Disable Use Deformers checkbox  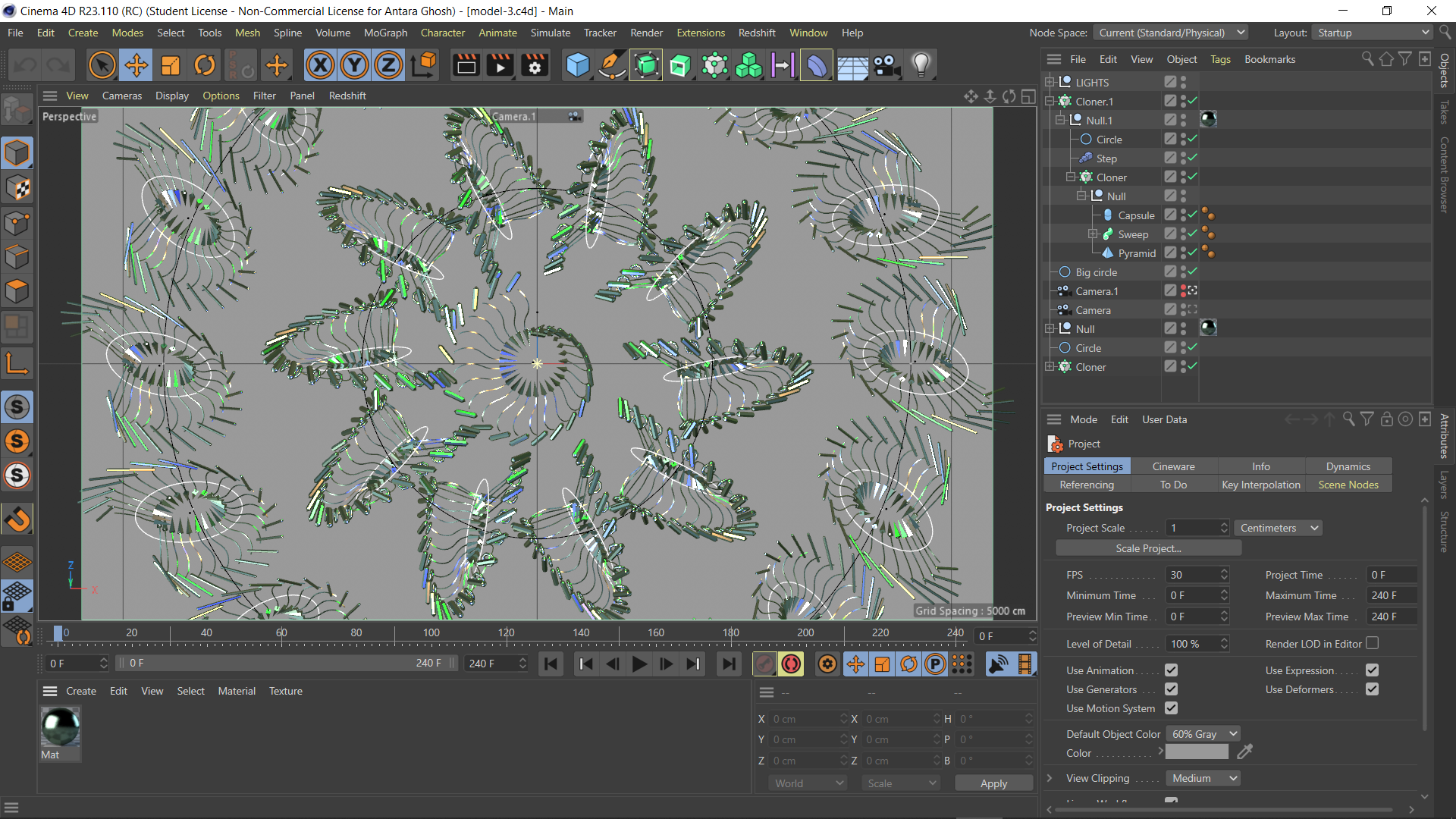pyautogui.click(x=1372, y=689)
